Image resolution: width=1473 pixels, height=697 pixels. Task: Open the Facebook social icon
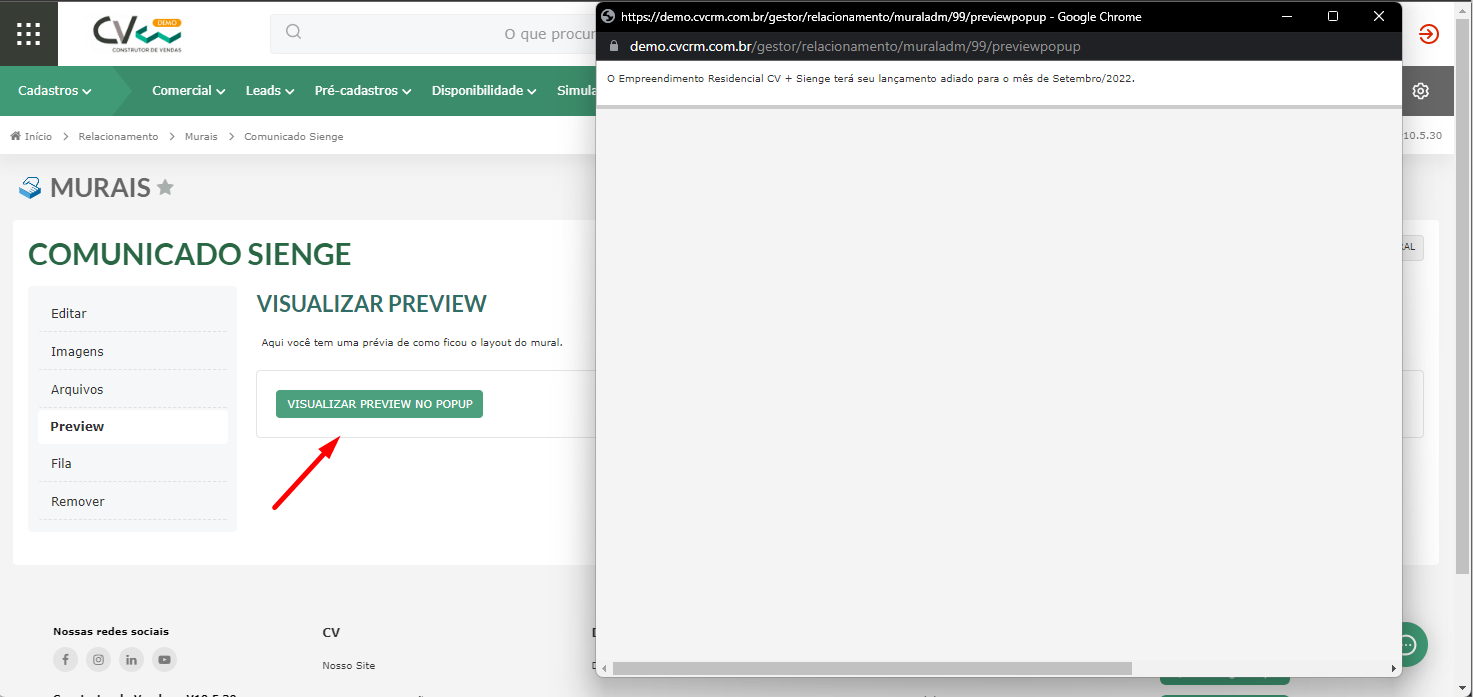(x=65, y=659)
